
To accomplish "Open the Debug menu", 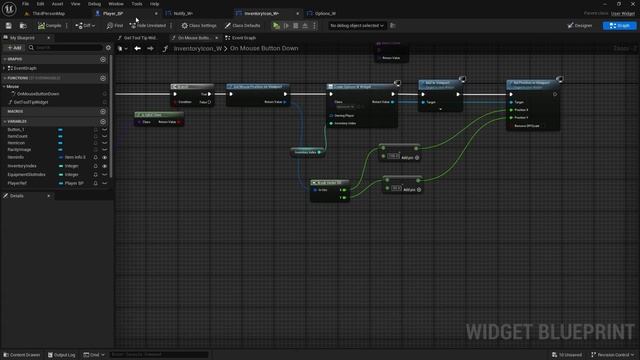I will (x=94, y=4).
